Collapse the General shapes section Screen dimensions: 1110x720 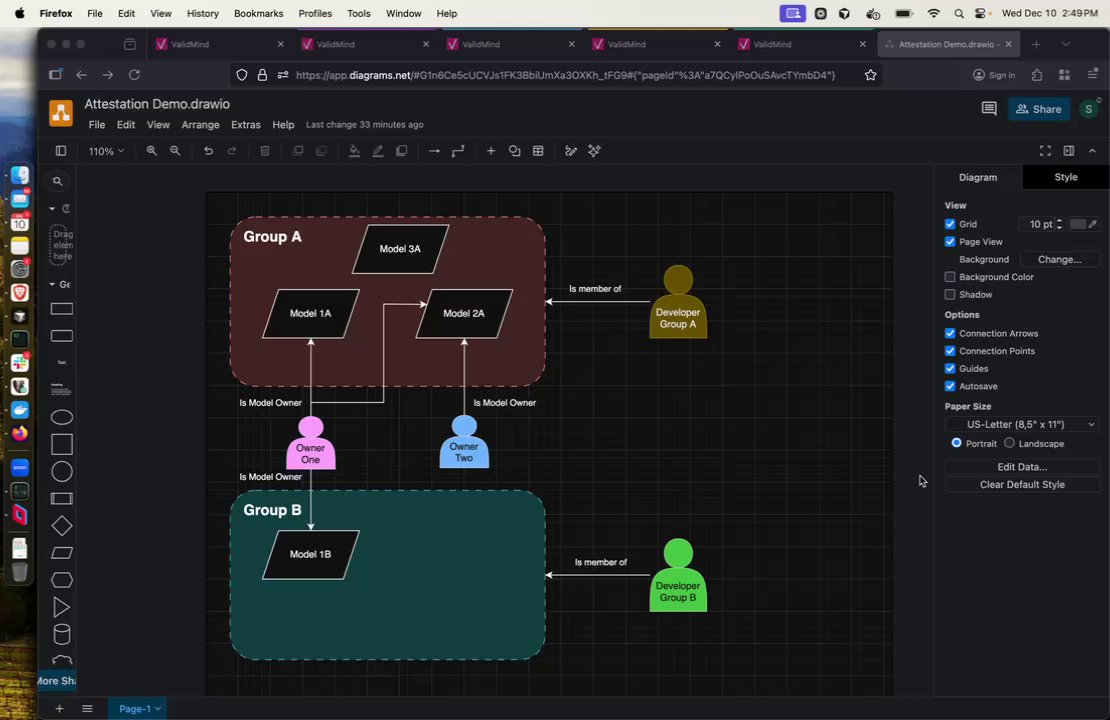(x=52, y=285)
